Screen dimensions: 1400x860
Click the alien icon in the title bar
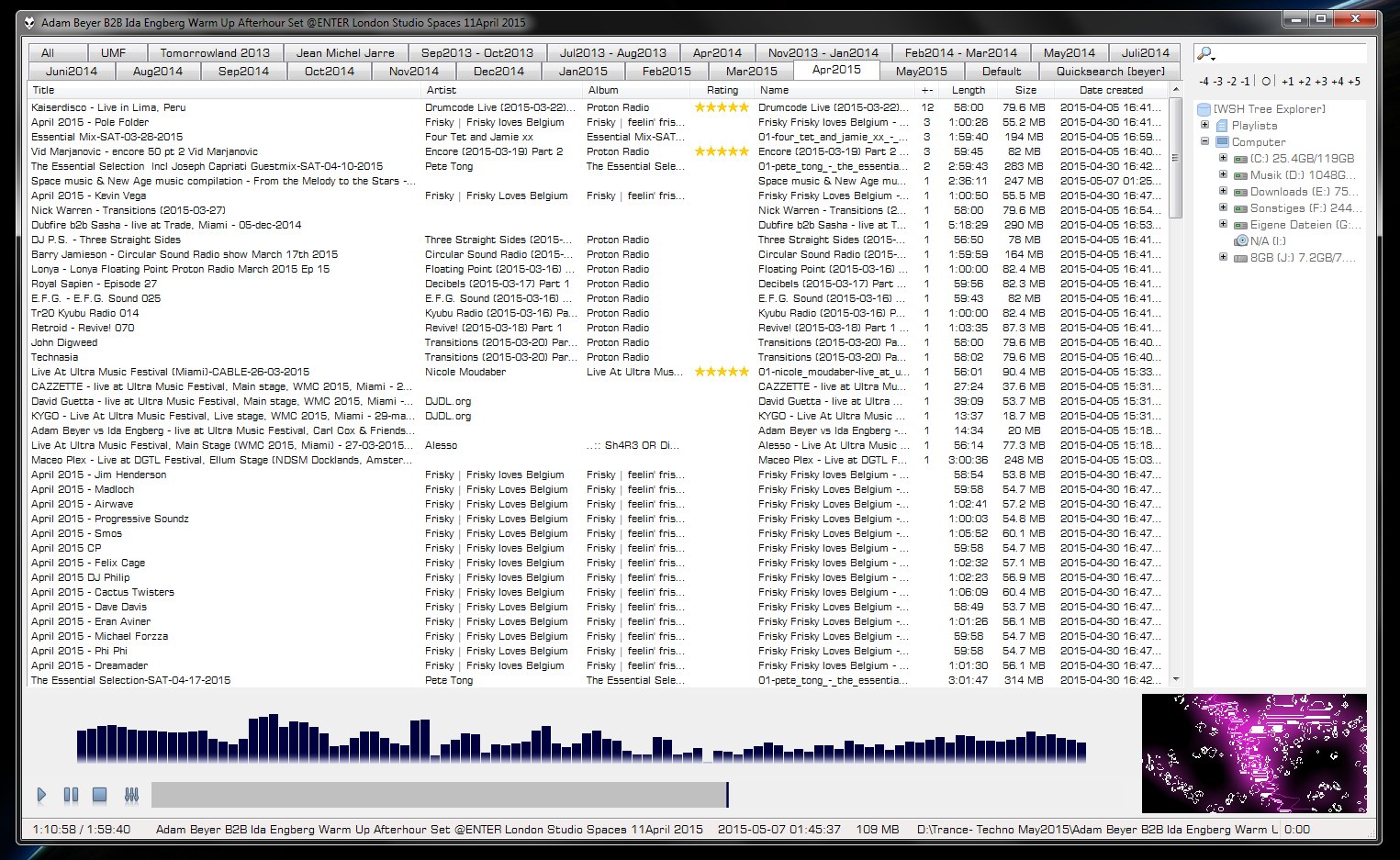pyautogui.click(x=29, y=23)
